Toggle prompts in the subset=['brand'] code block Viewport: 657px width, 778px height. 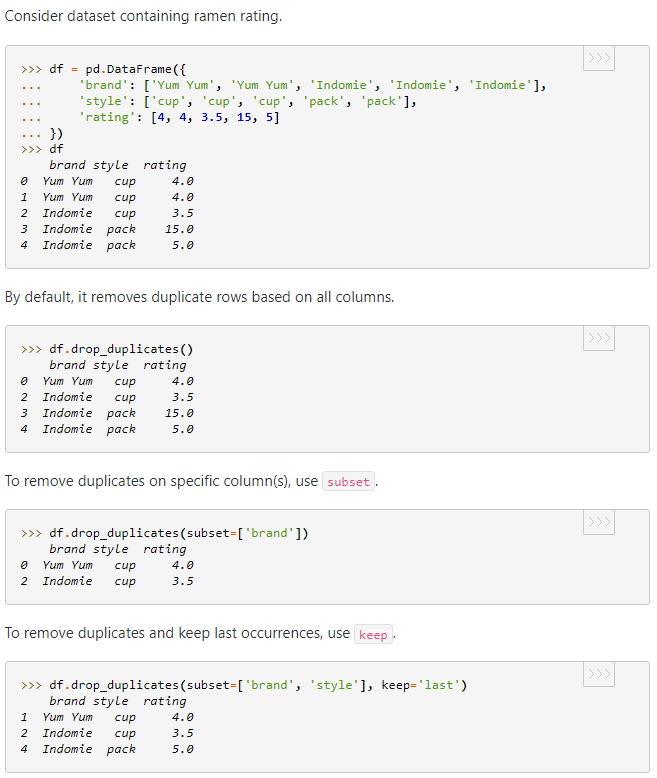598,522
